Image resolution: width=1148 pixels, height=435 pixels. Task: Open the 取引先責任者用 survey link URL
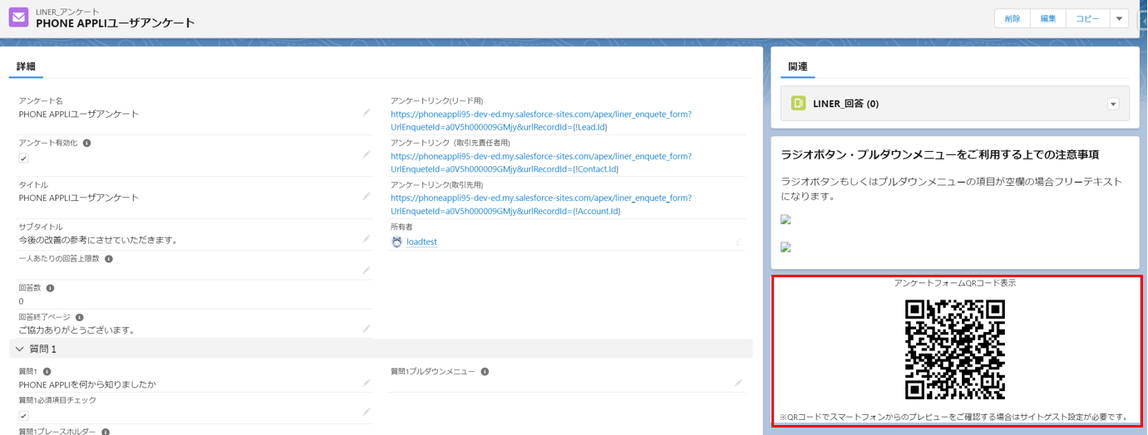click(541, 163)
